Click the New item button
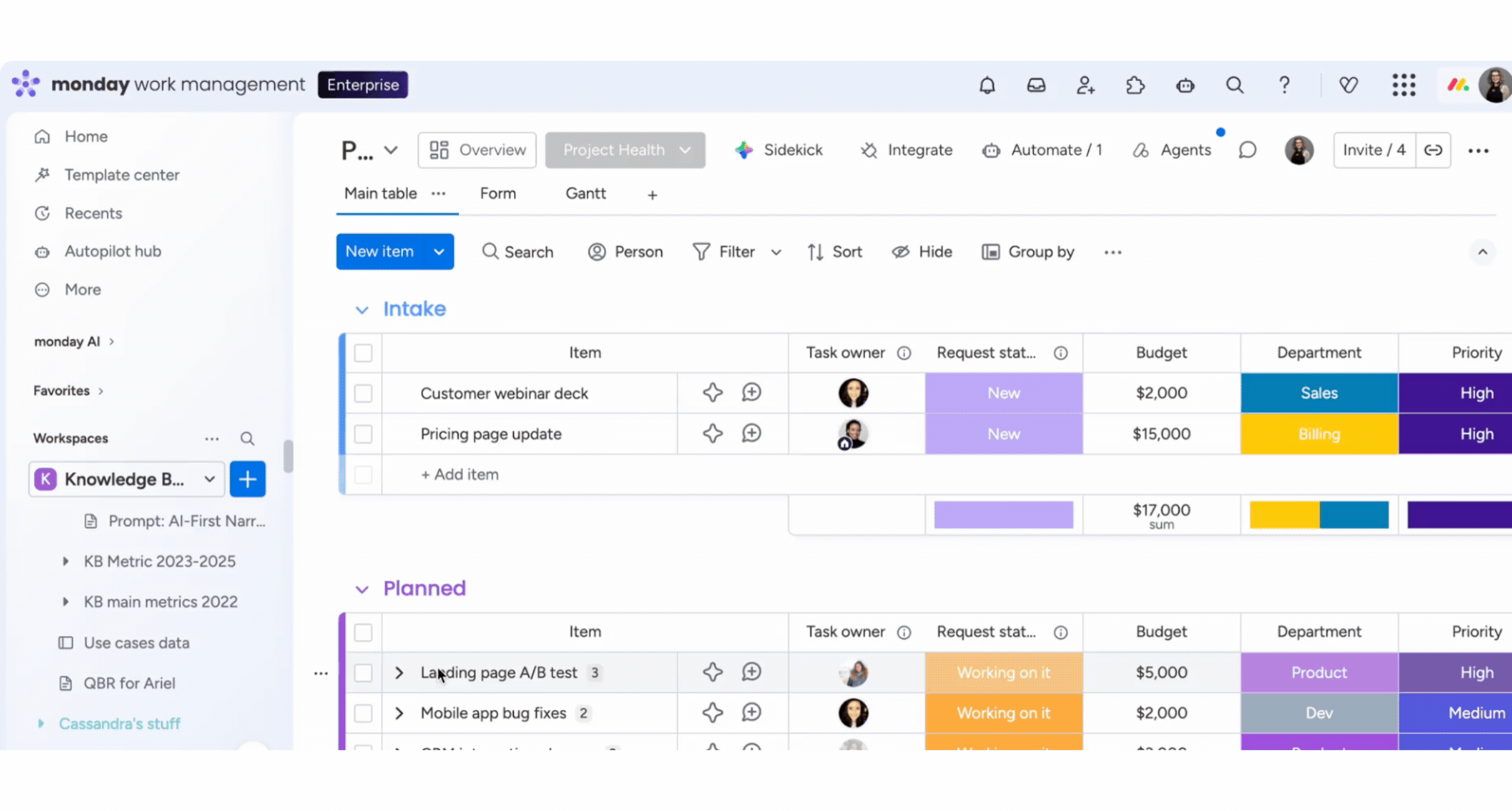Image resolution: width=1512 pixels, height=811 pixels. click(380, 252)
